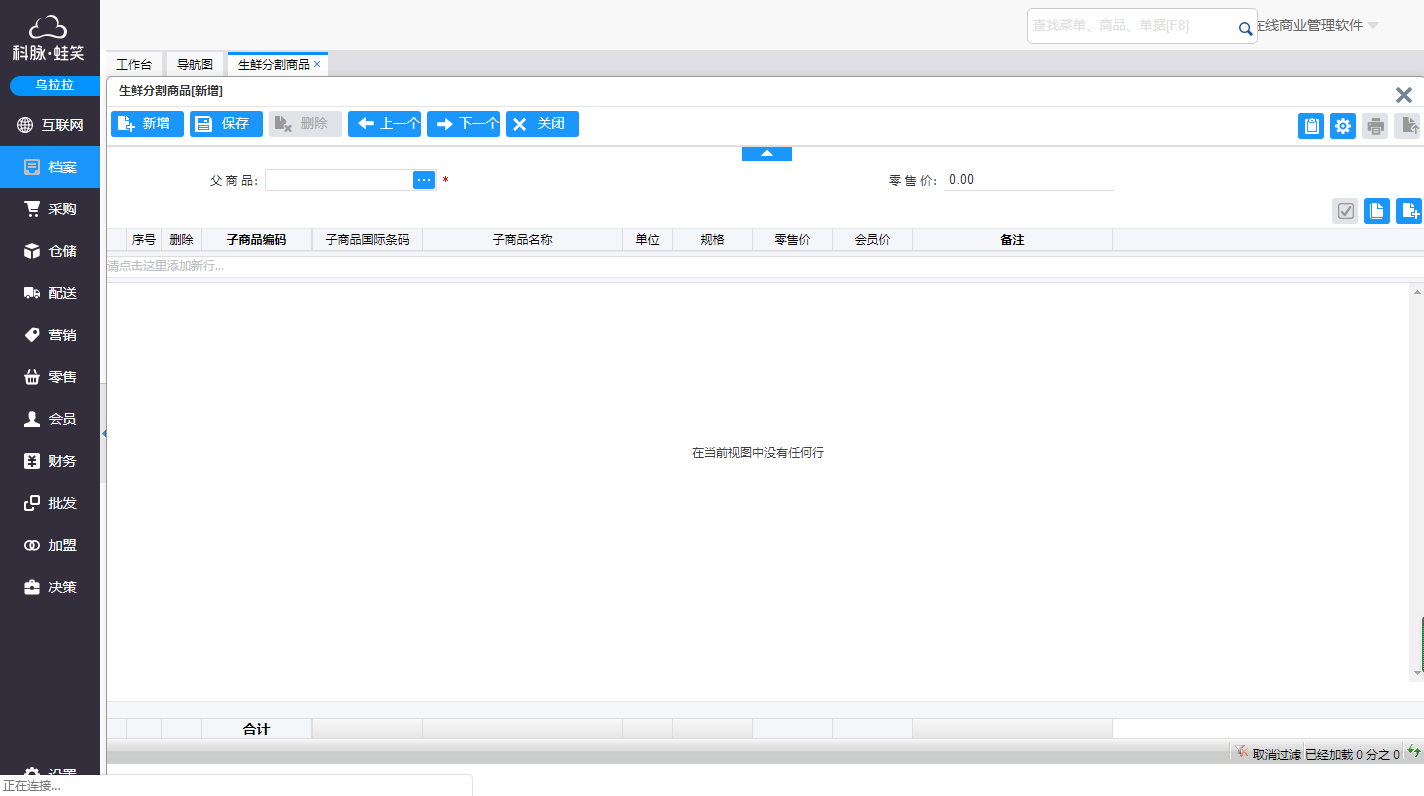Click the grey checkmark icon above grid
The height and width of the screenshot is (796, 1424).
[x=1345, y=210]
